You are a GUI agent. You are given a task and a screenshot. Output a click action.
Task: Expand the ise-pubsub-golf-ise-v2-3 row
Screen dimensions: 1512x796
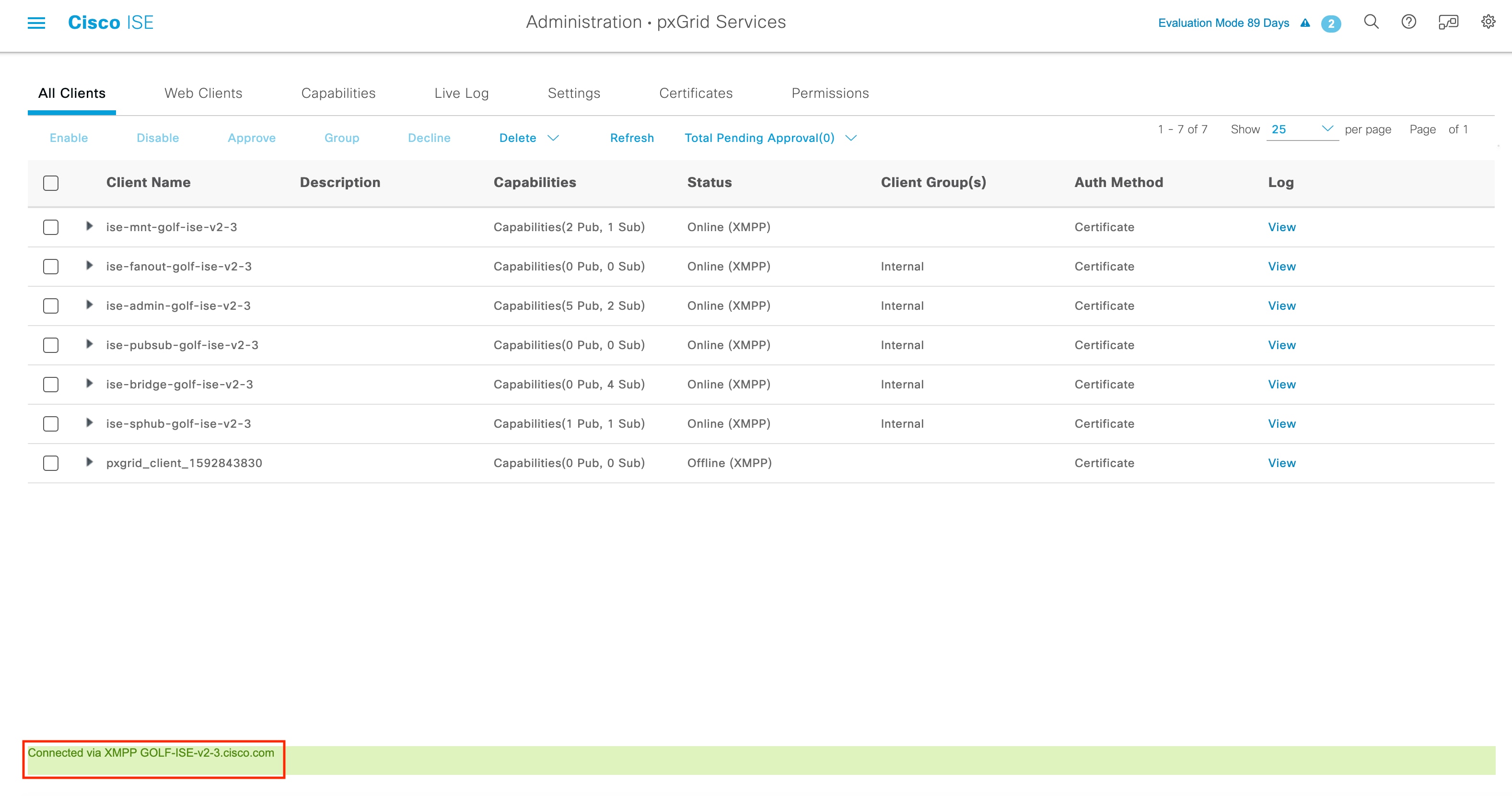tap(89, 344)
